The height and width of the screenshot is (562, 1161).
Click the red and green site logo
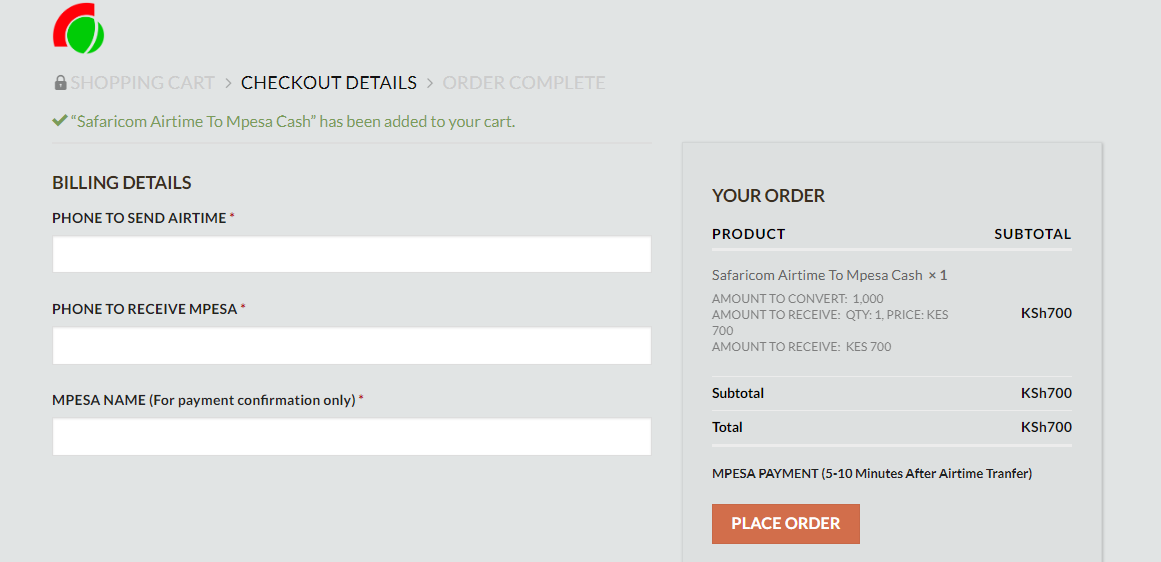[x=78, y=29]
